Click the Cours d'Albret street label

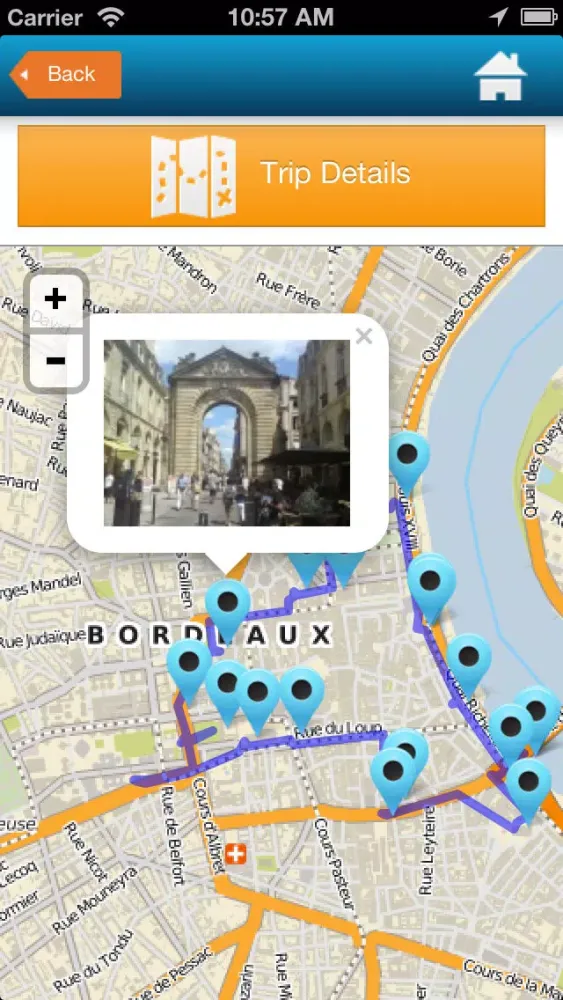207,825
